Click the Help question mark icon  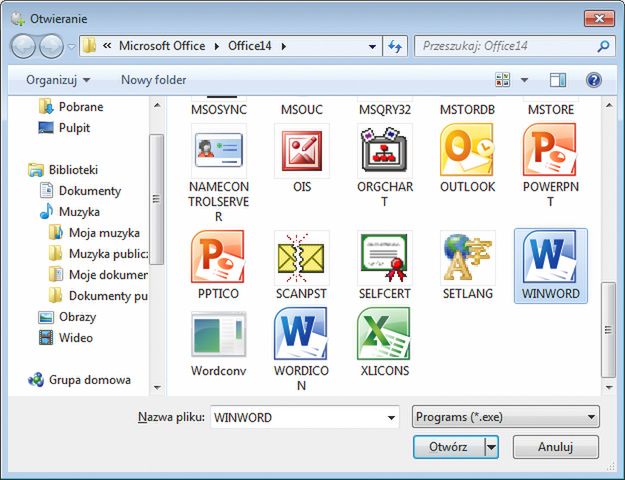(594, 80)
